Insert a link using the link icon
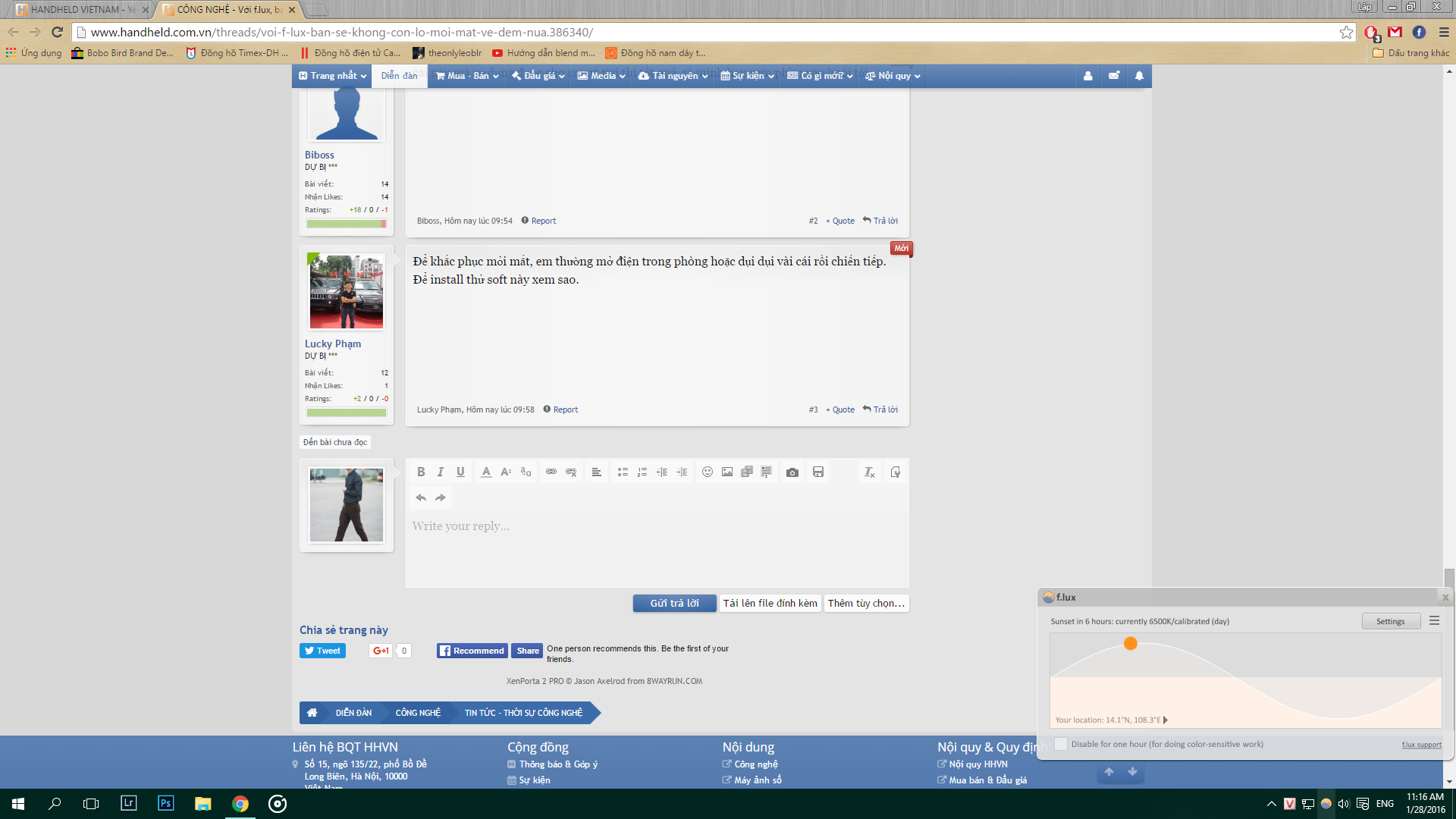This screenshot has height=819, width=1456. click(x=551, y=472)
